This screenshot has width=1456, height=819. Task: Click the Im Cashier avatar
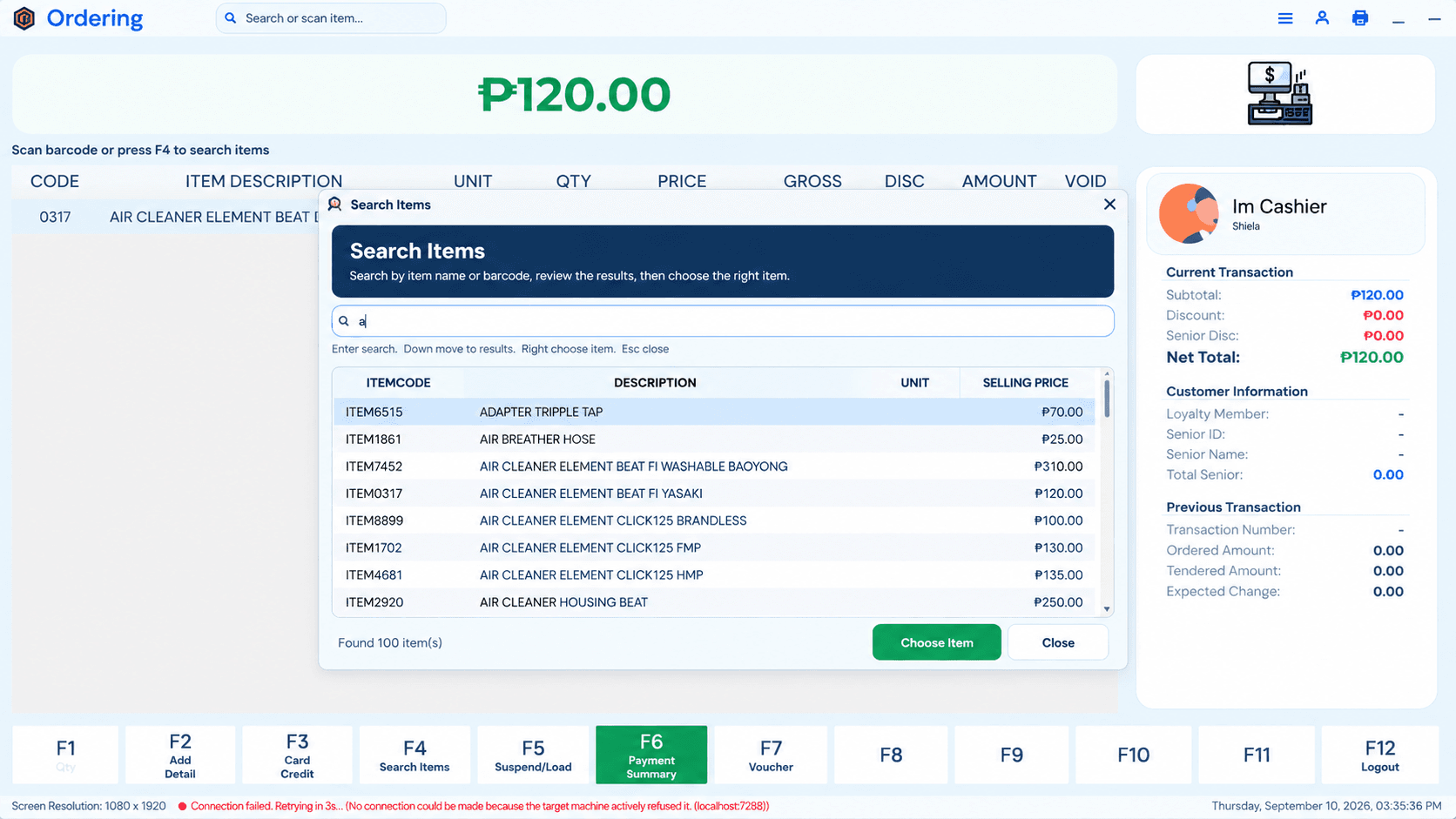coord(1189,213)
